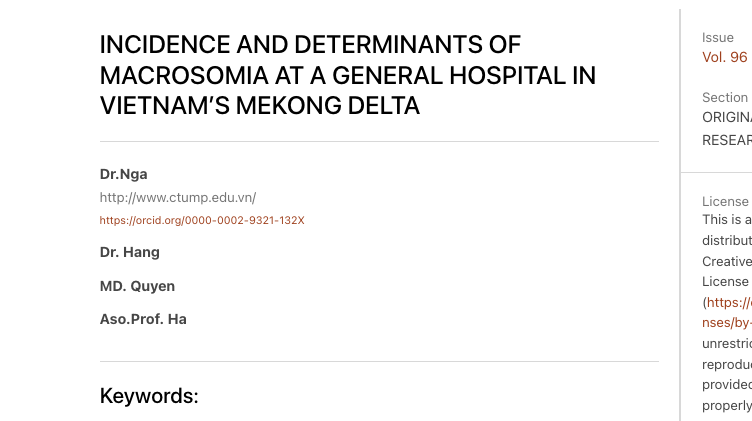Click the Keywords heading
The width and height of the screenshot is (752, 421).
click(x=149, y=396)
